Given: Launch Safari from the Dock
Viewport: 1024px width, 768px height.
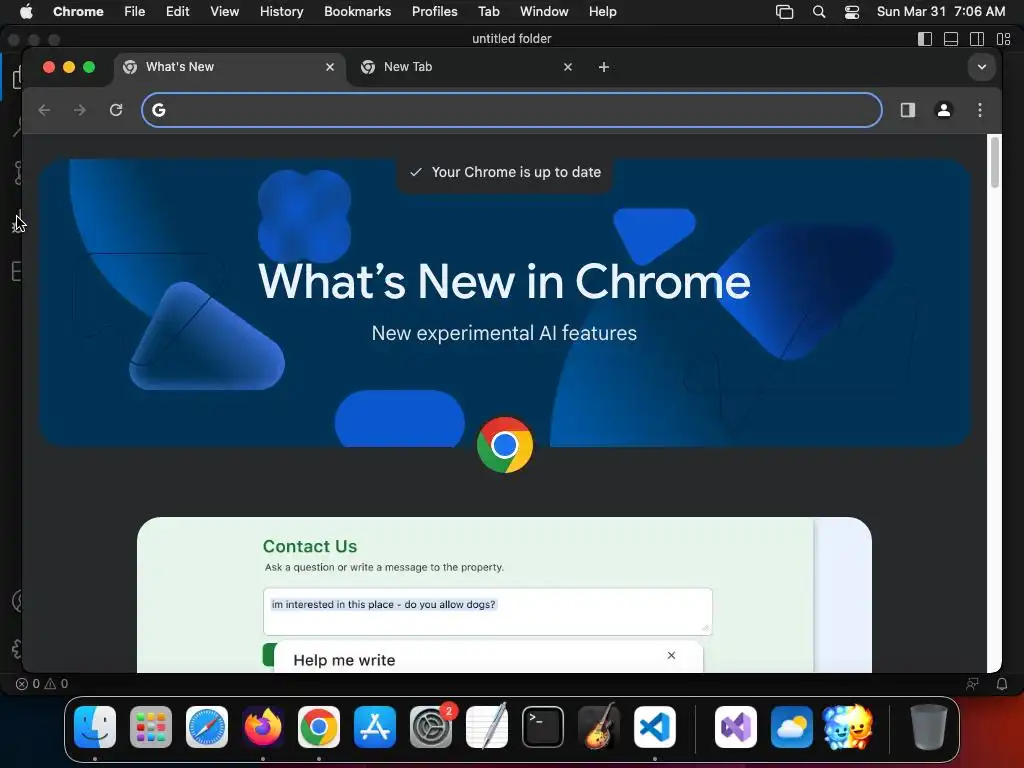Looking at the screenshot, I should pyautogui.click(x=207, y=727).
